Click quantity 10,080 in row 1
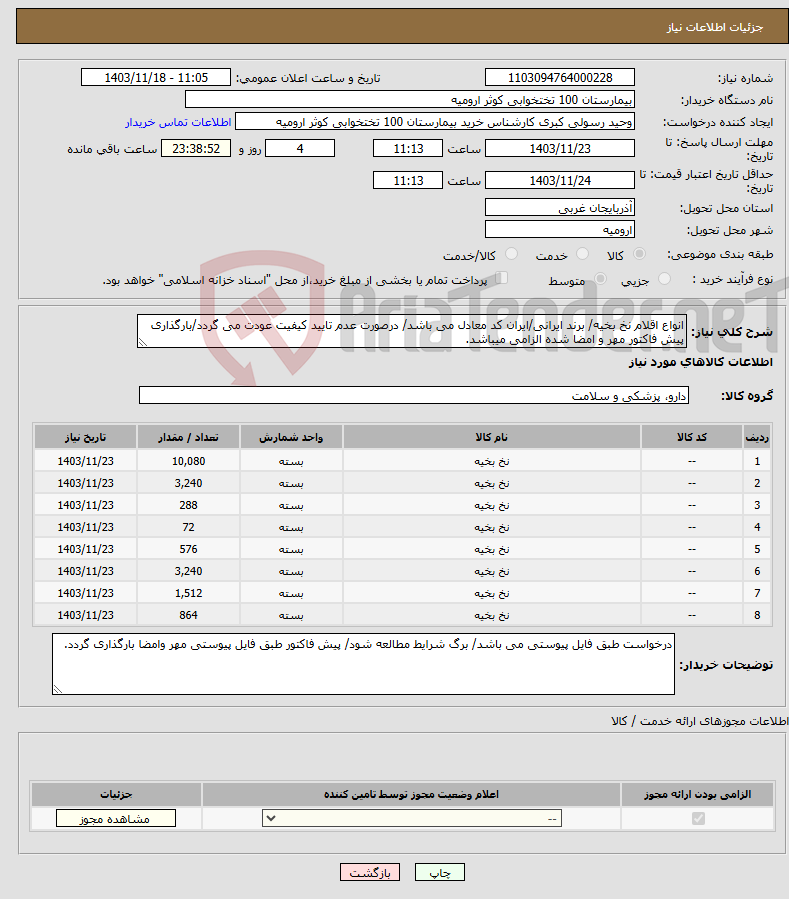The width and height of the screenshot is (789, 899). tap(189, 462)
